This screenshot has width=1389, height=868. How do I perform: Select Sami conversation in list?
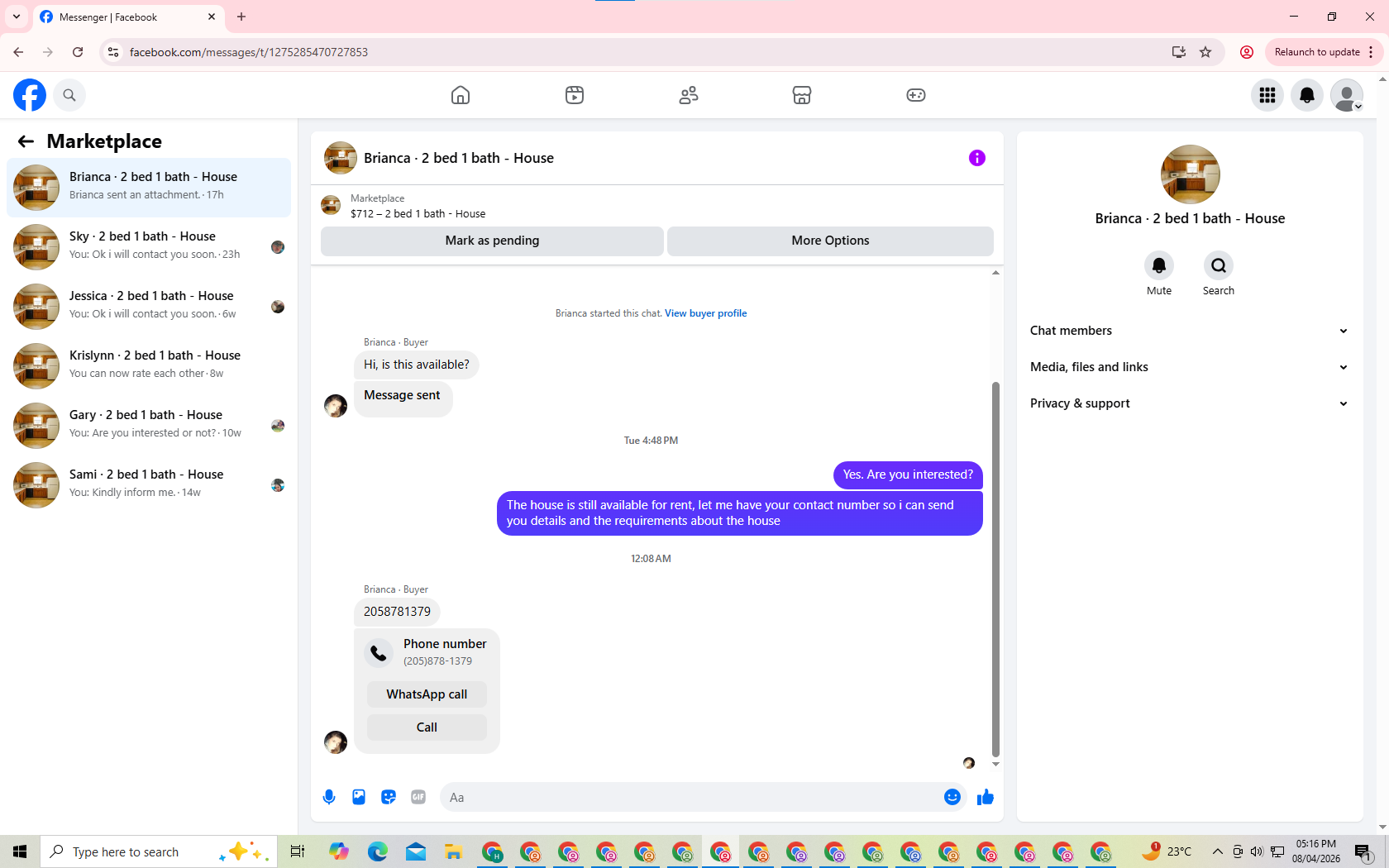point(149,485)
